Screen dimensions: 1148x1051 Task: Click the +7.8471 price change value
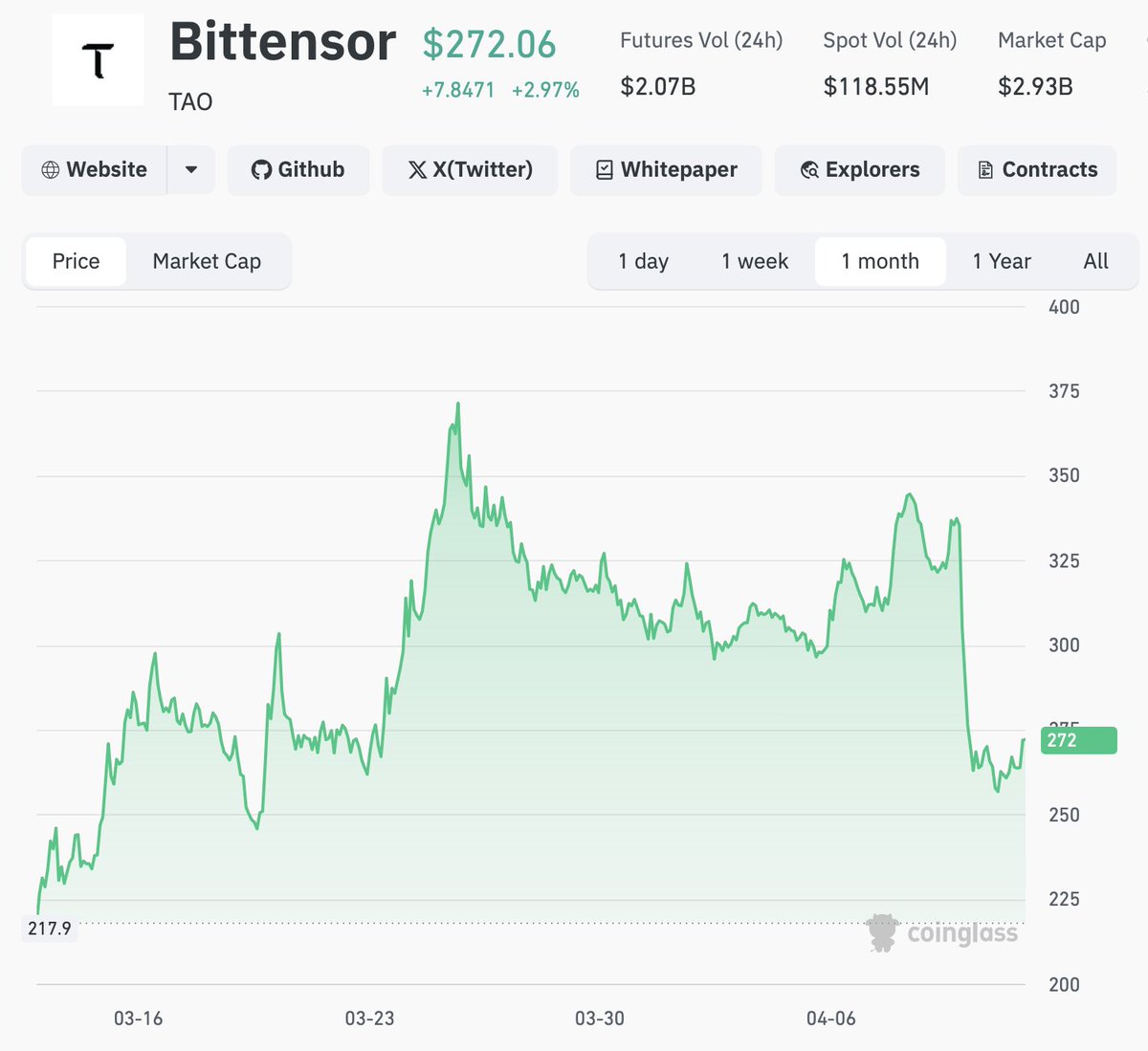pyautogui.click(x=458, y=90)
